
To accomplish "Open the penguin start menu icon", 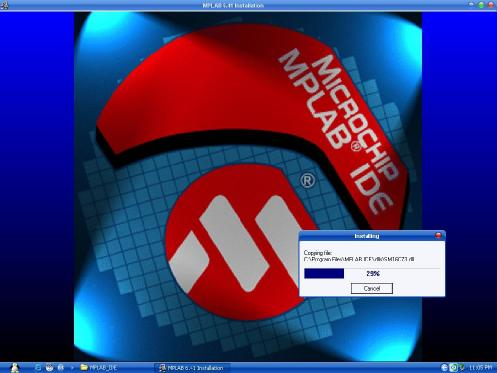I will point(14,367).
